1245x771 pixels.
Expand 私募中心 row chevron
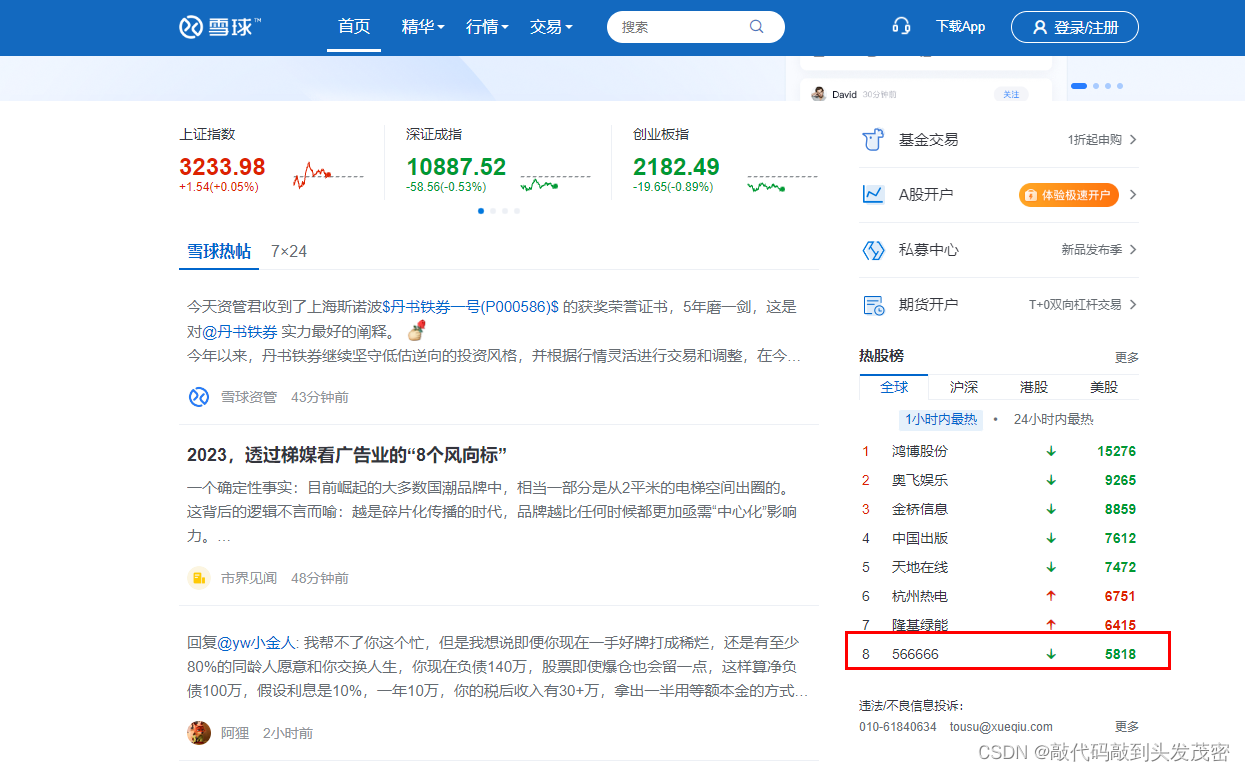click(1133, 250)
